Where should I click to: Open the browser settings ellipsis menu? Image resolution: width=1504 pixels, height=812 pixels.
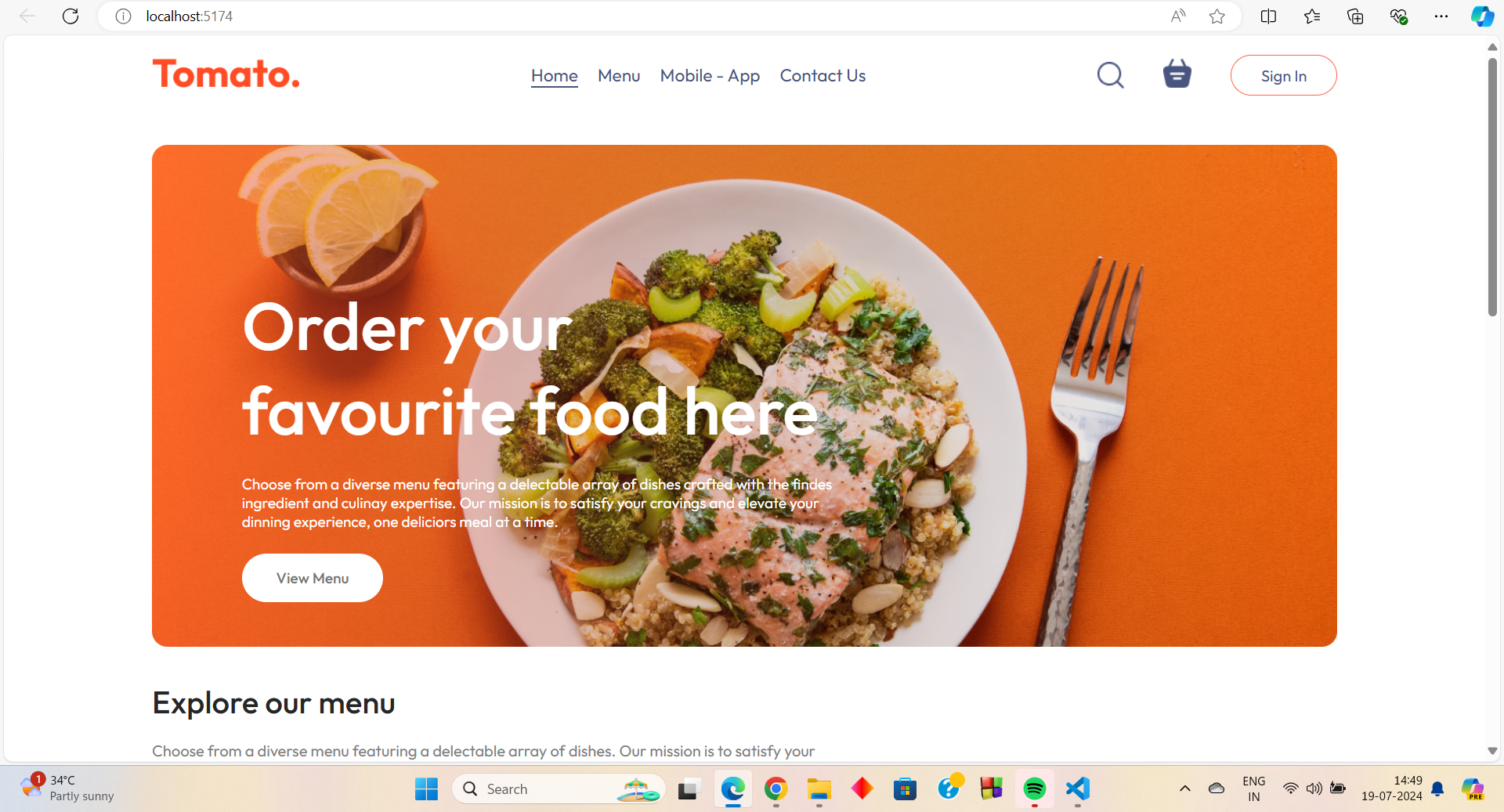coord(1441,16)
